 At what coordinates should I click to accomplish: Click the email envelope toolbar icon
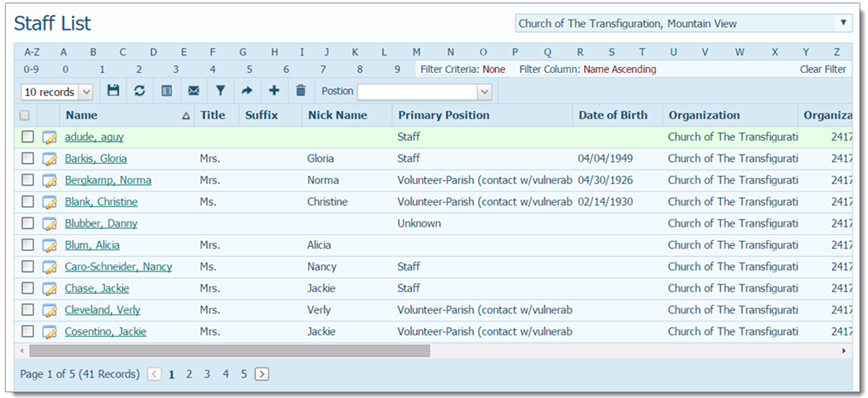click(194, 91)
